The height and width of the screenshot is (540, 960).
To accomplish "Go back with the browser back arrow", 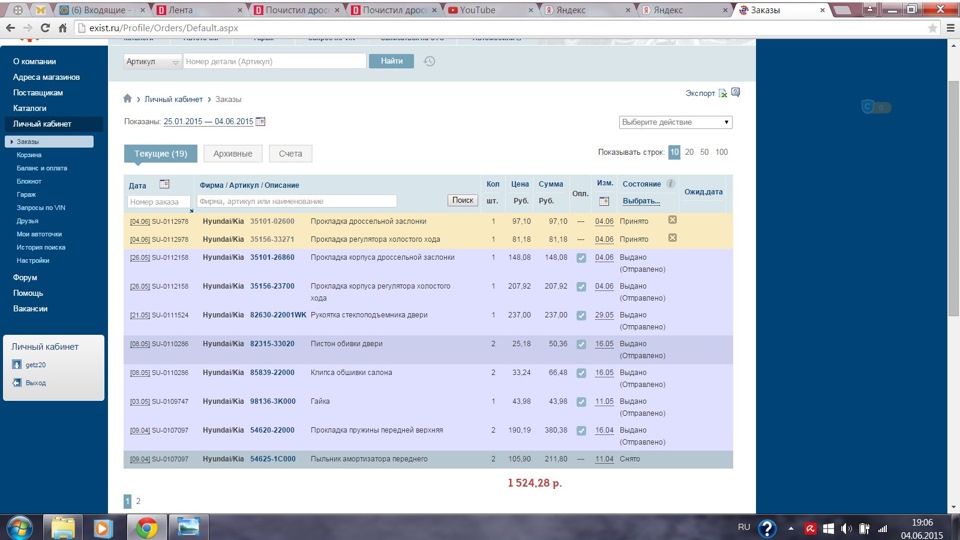I will [10, 28].
